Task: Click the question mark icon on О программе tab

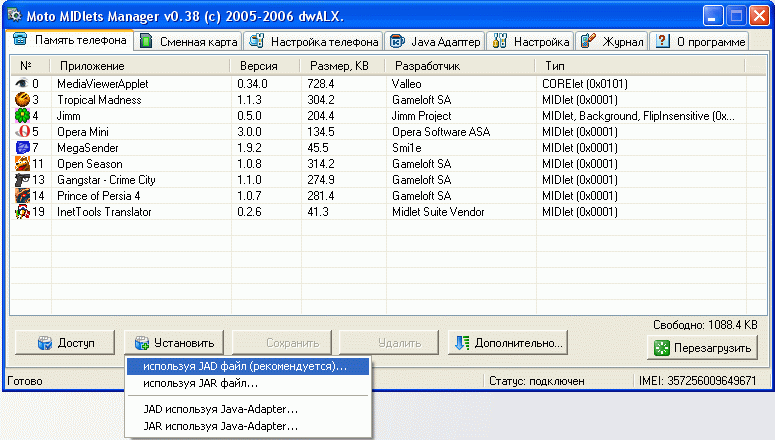Action: (x=662, y=41)
